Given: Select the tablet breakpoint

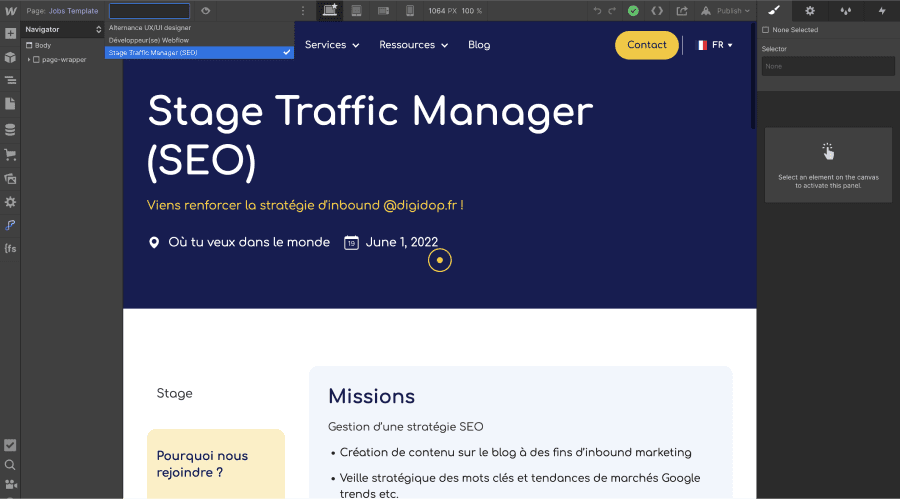Looking at the screenshot, I should point(356,10).
